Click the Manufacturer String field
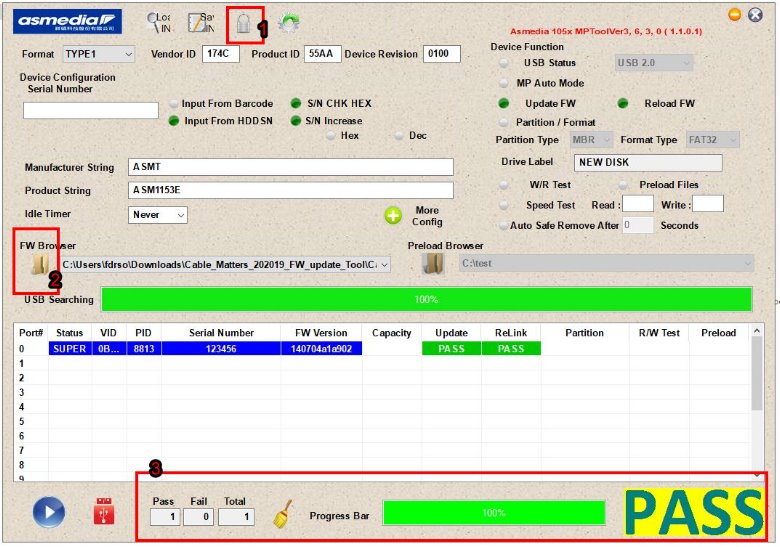The image size is (780, 547). coord(291,167)
